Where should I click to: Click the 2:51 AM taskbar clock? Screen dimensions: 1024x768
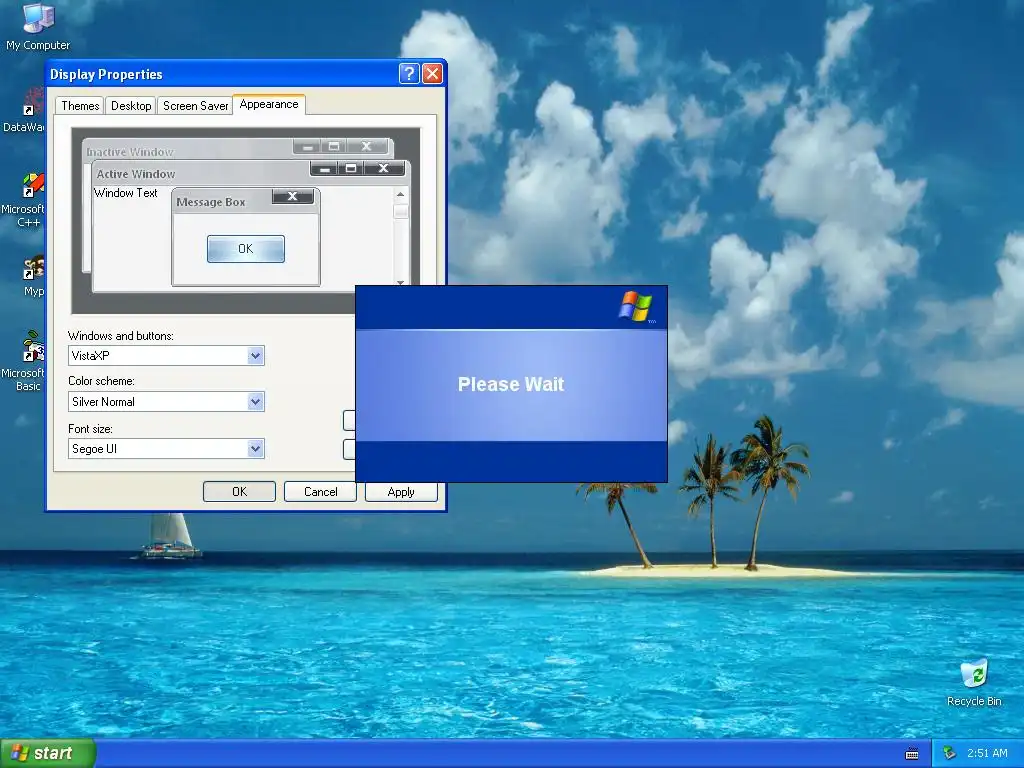pyautogui.click(x=987, y=753)
